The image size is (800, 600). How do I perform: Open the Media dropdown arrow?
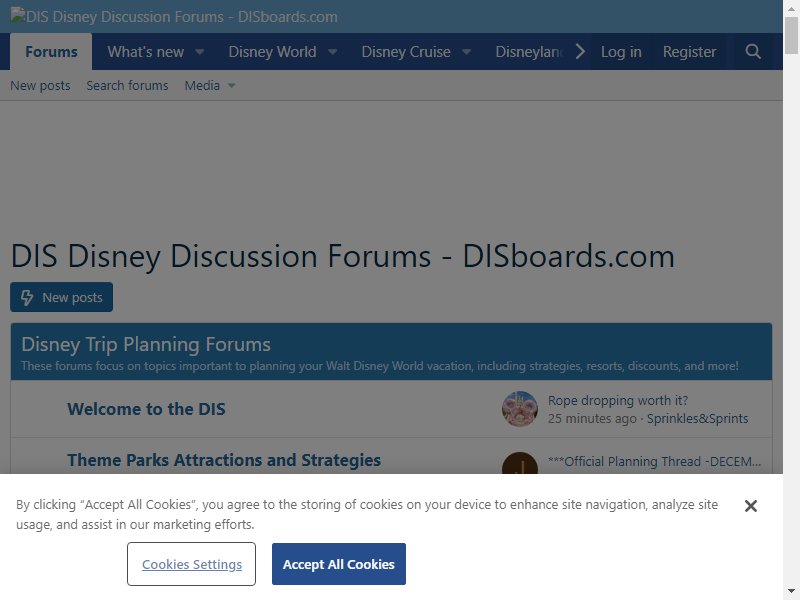pyautogui.click(x=232, y=85)
